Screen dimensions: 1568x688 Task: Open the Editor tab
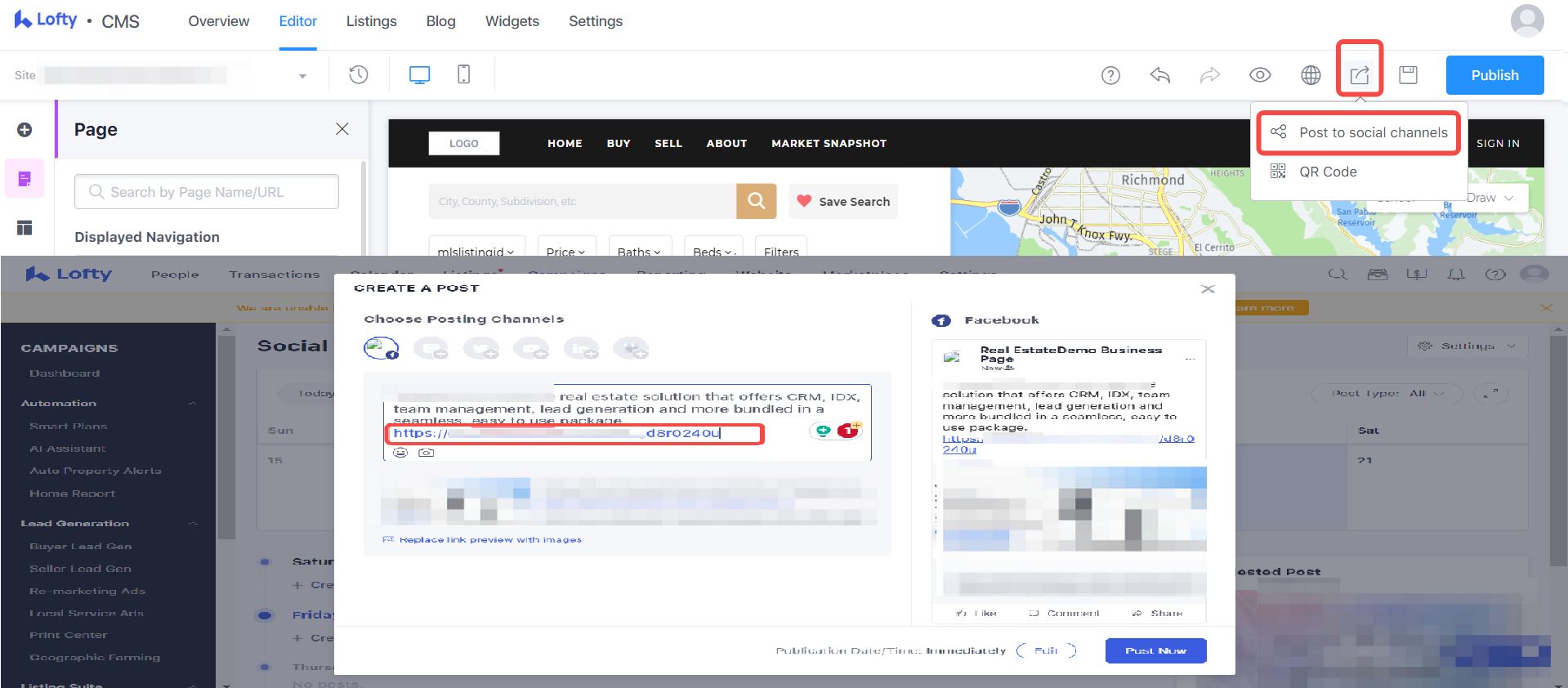pyautogui.click(x=297, y=21)
